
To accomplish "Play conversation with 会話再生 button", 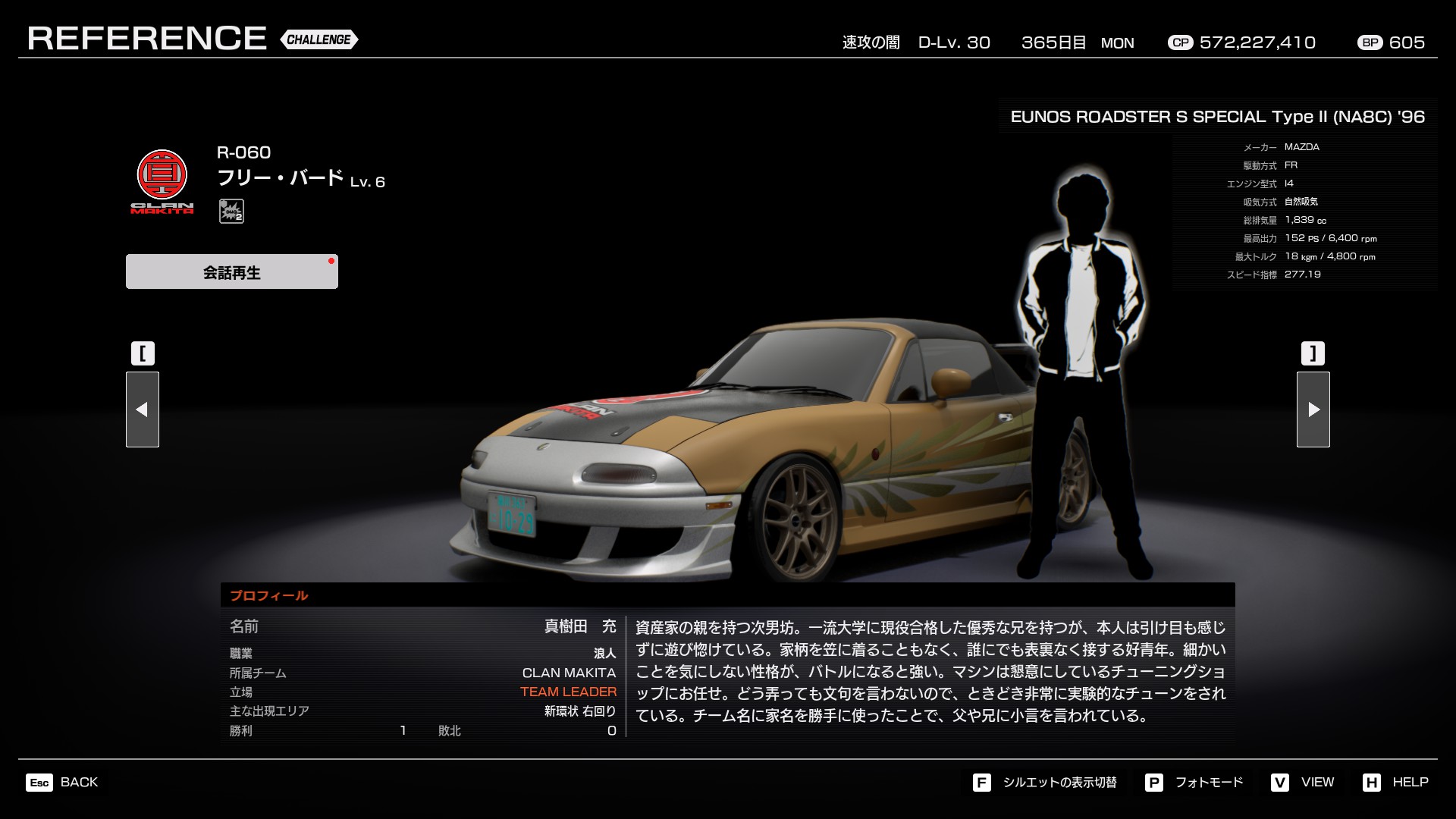I will 232,271.
